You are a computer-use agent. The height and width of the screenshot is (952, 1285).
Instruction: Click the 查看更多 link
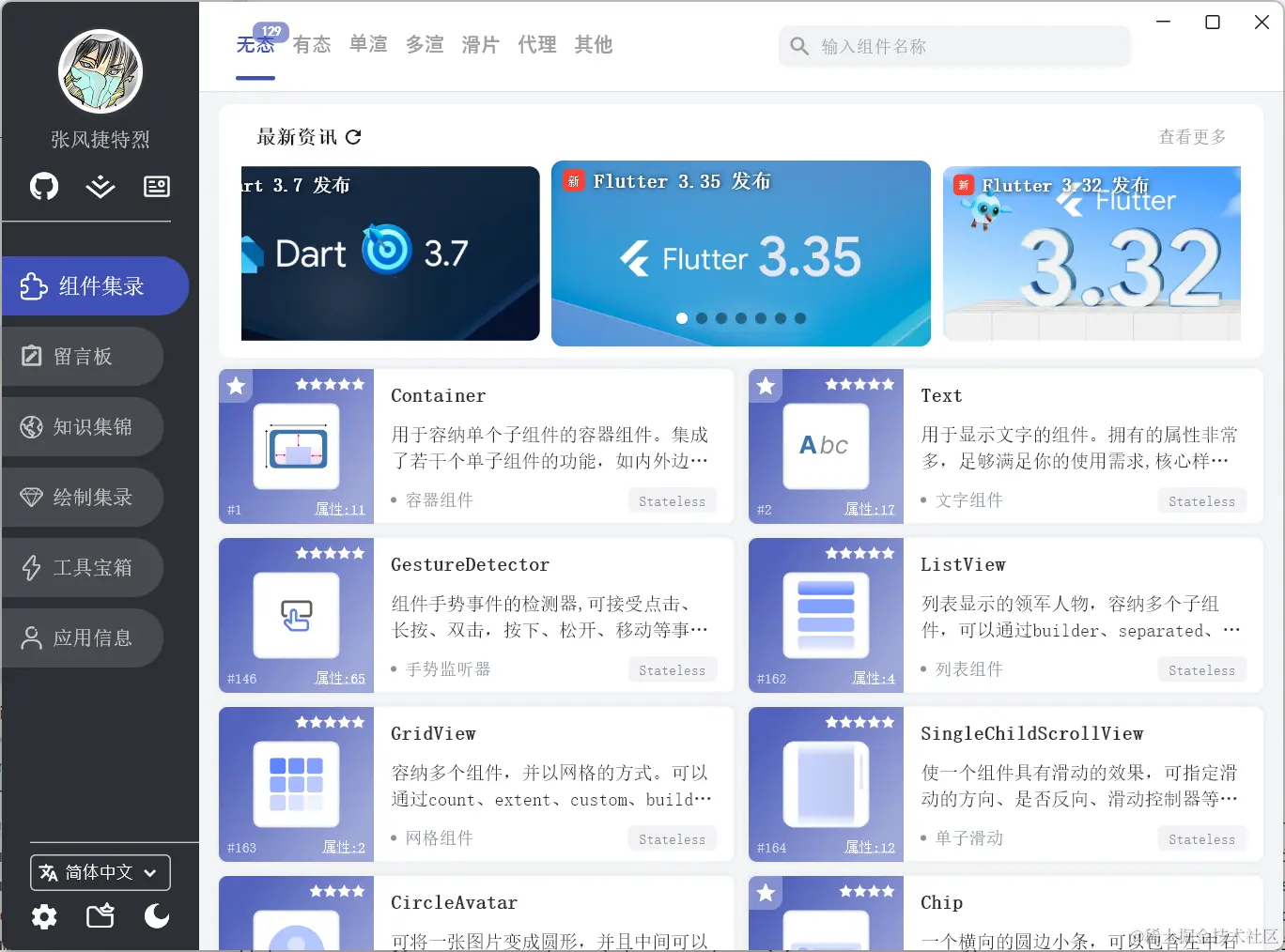tap(1192, 137)
